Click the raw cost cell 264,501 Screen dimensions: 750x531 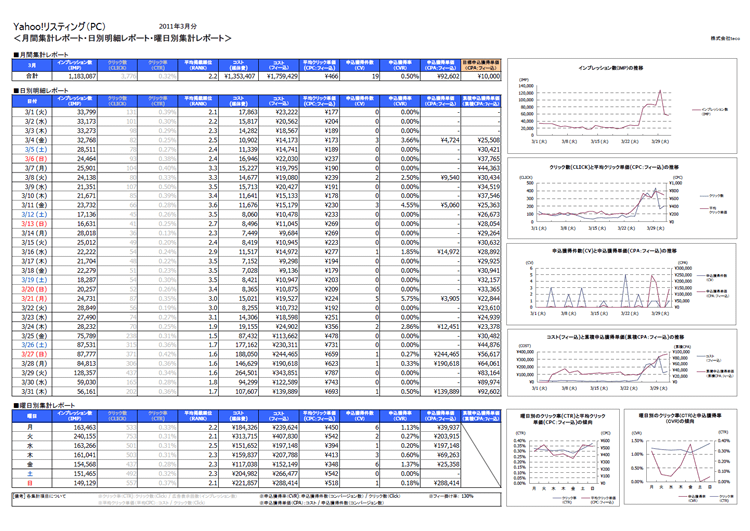(238, 373)
